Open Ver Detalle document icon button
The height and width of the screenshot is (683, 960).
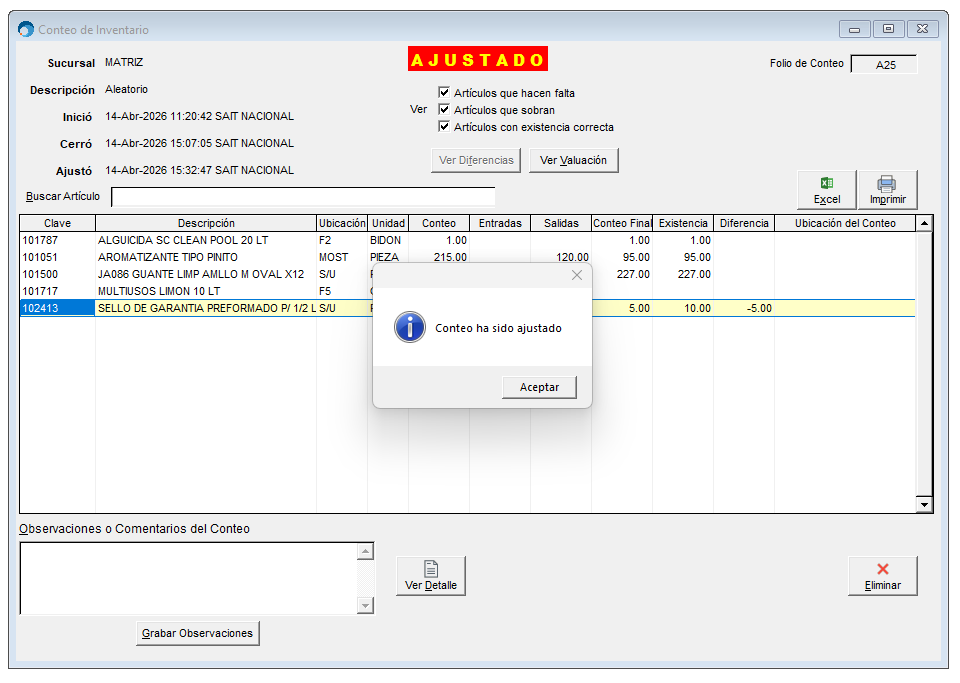click(431, 575)
